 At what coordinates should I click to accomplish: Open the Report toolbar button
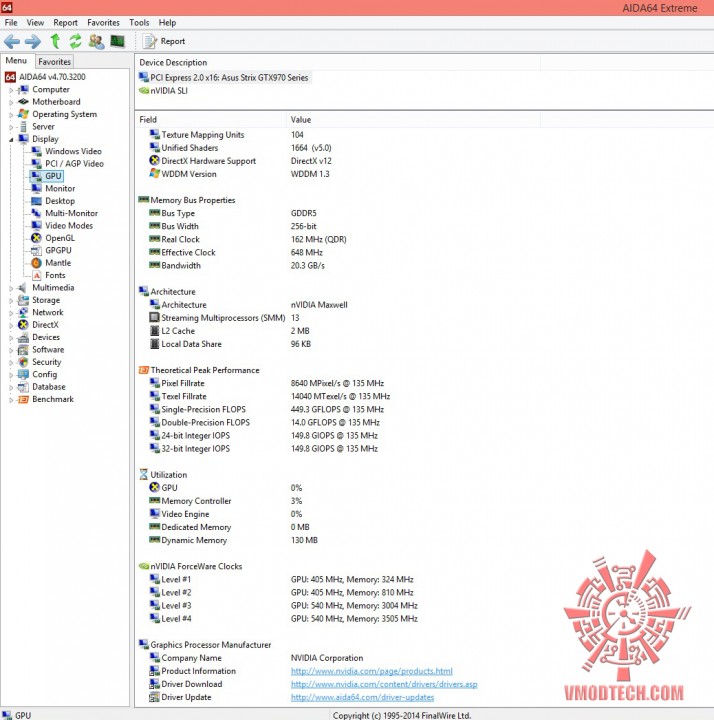[164, 41]
